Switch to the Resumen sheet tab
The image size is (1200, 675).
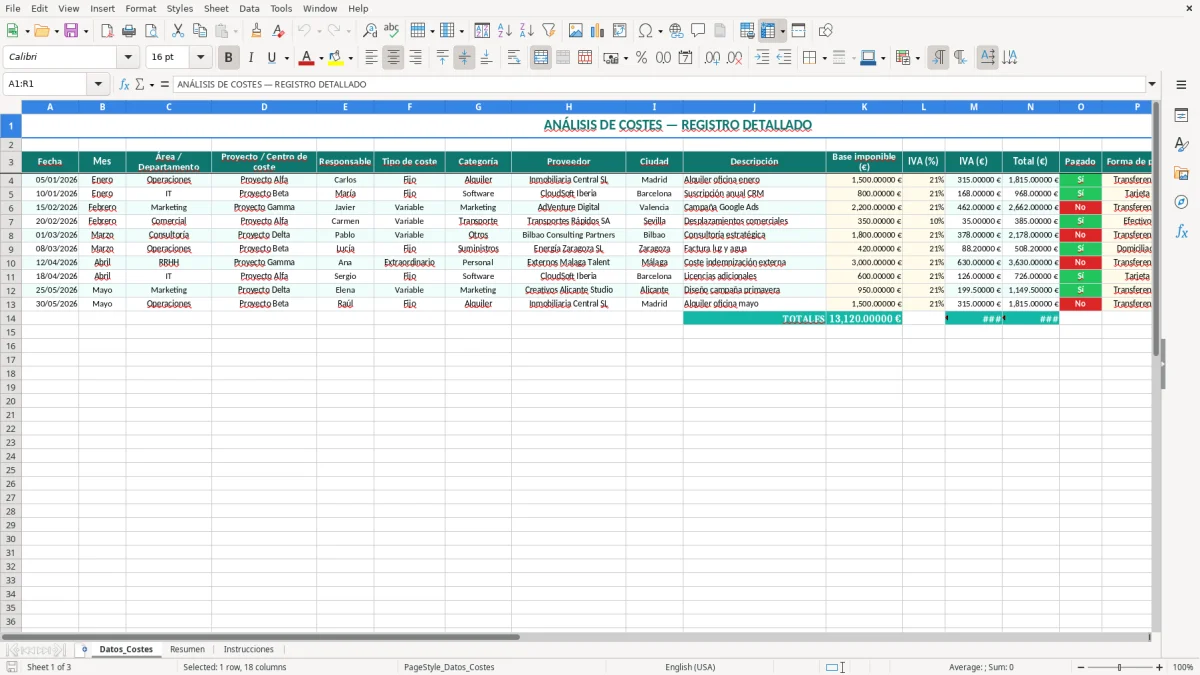point(187,649)
